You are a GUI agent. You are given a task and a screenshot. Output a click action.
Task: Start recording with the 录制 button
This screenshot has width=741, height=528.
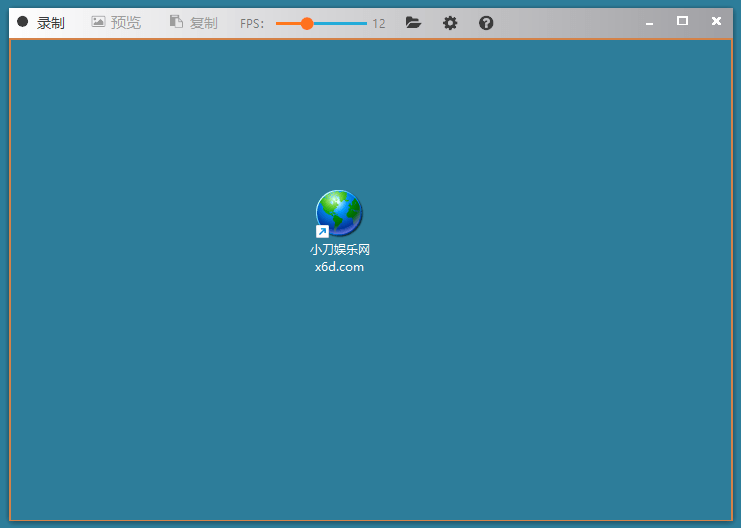click(x=50, y=22)
